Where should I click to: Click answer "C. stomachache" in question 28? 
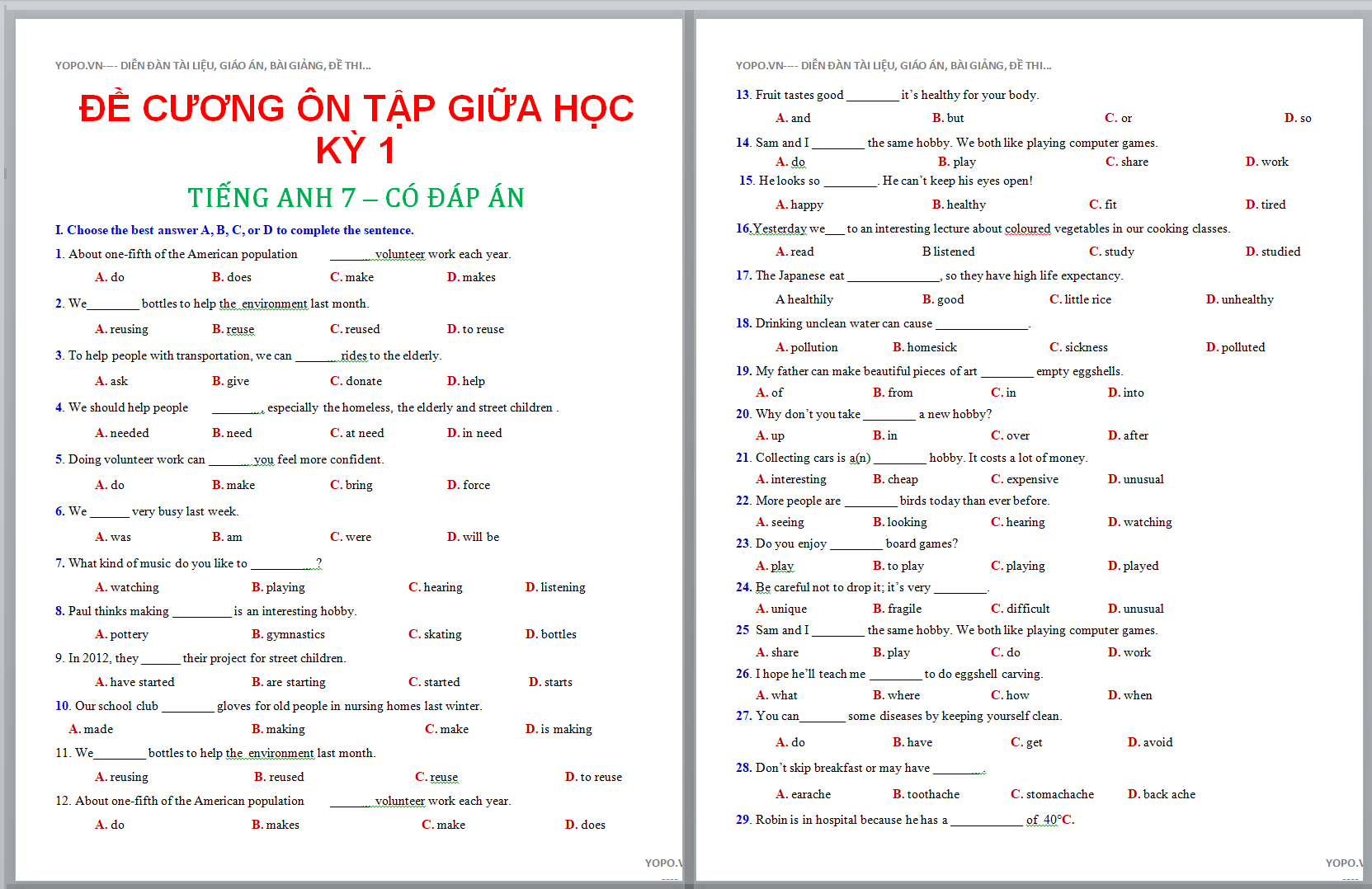tap(1052, 794)
